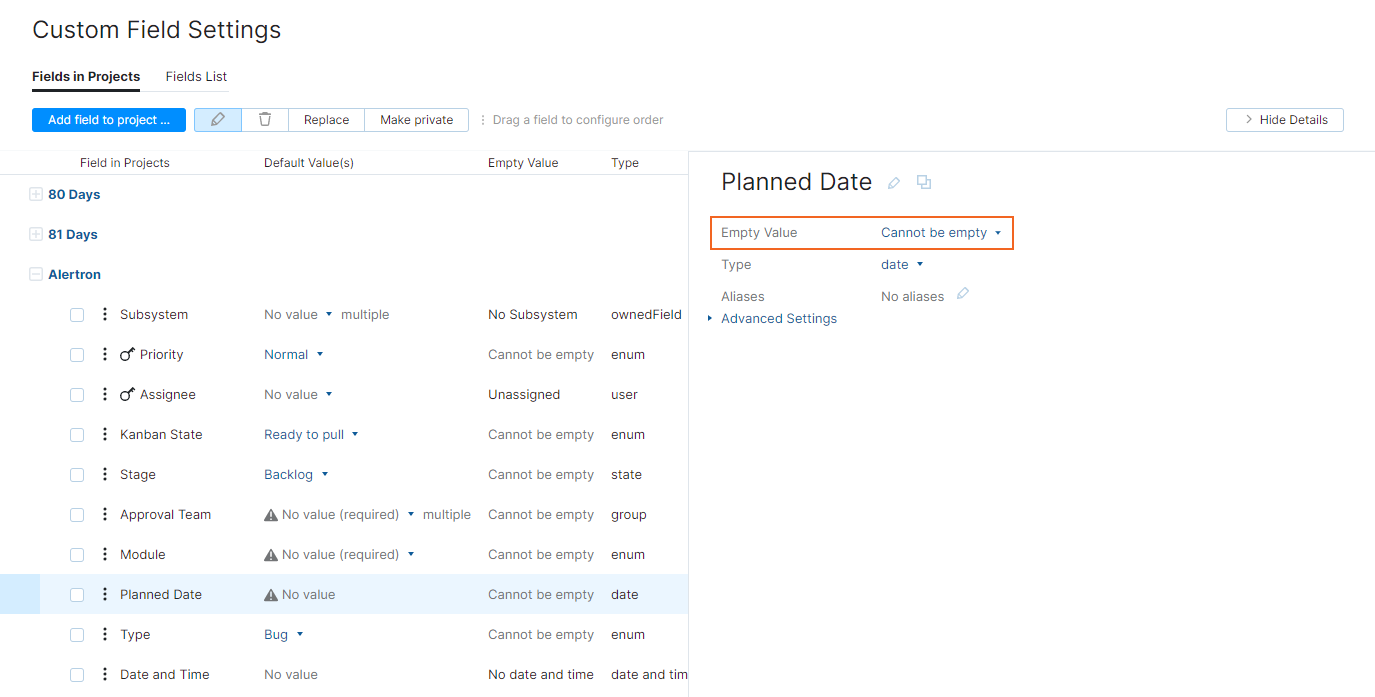The image size is (1375, 697).
Task: Click plus icon to expand 80 Days project
Action: click(x=36, y=195)
